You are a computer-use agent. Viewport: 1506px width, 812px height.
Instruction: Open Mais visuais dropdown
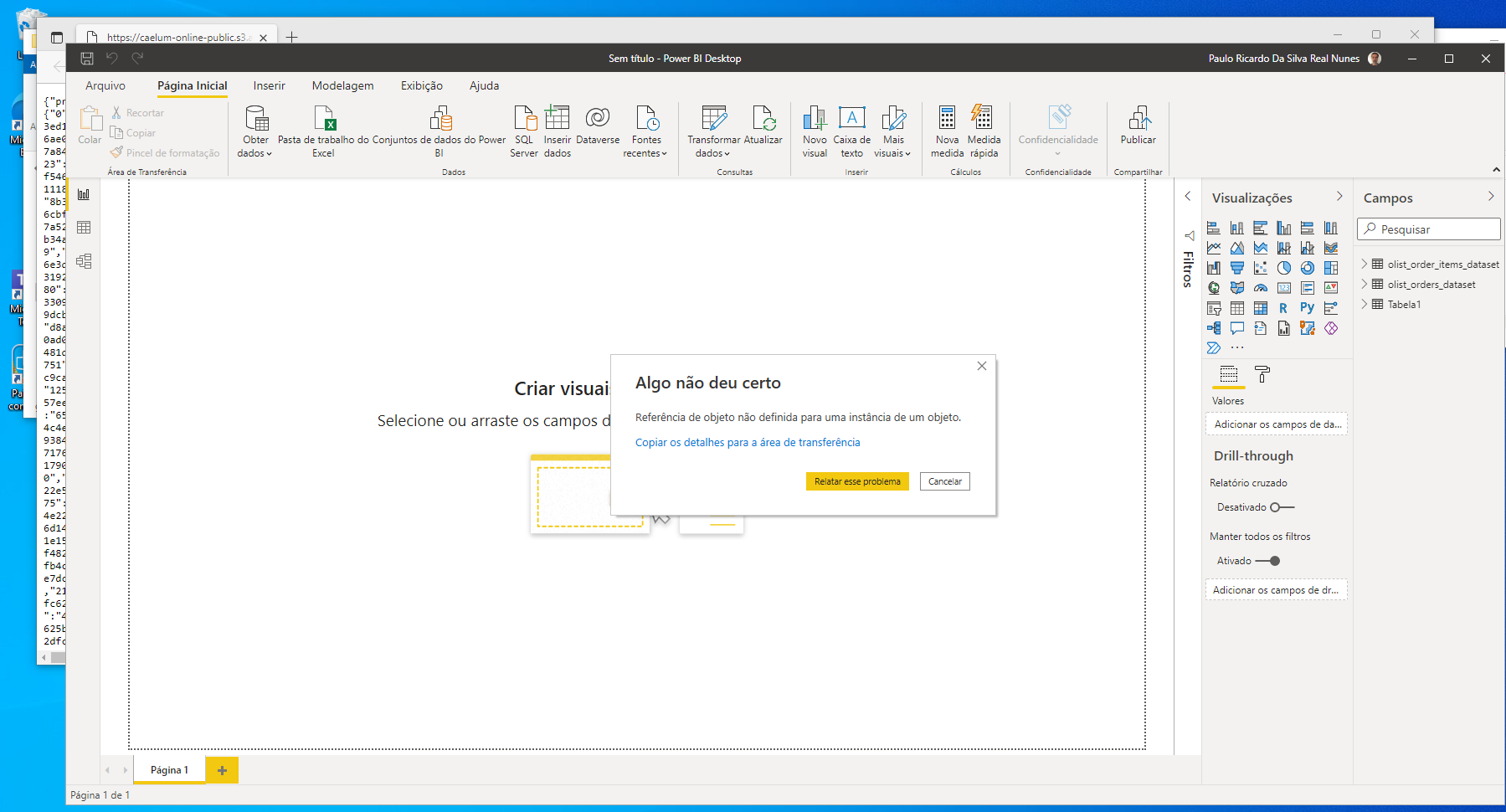[892, 132]
